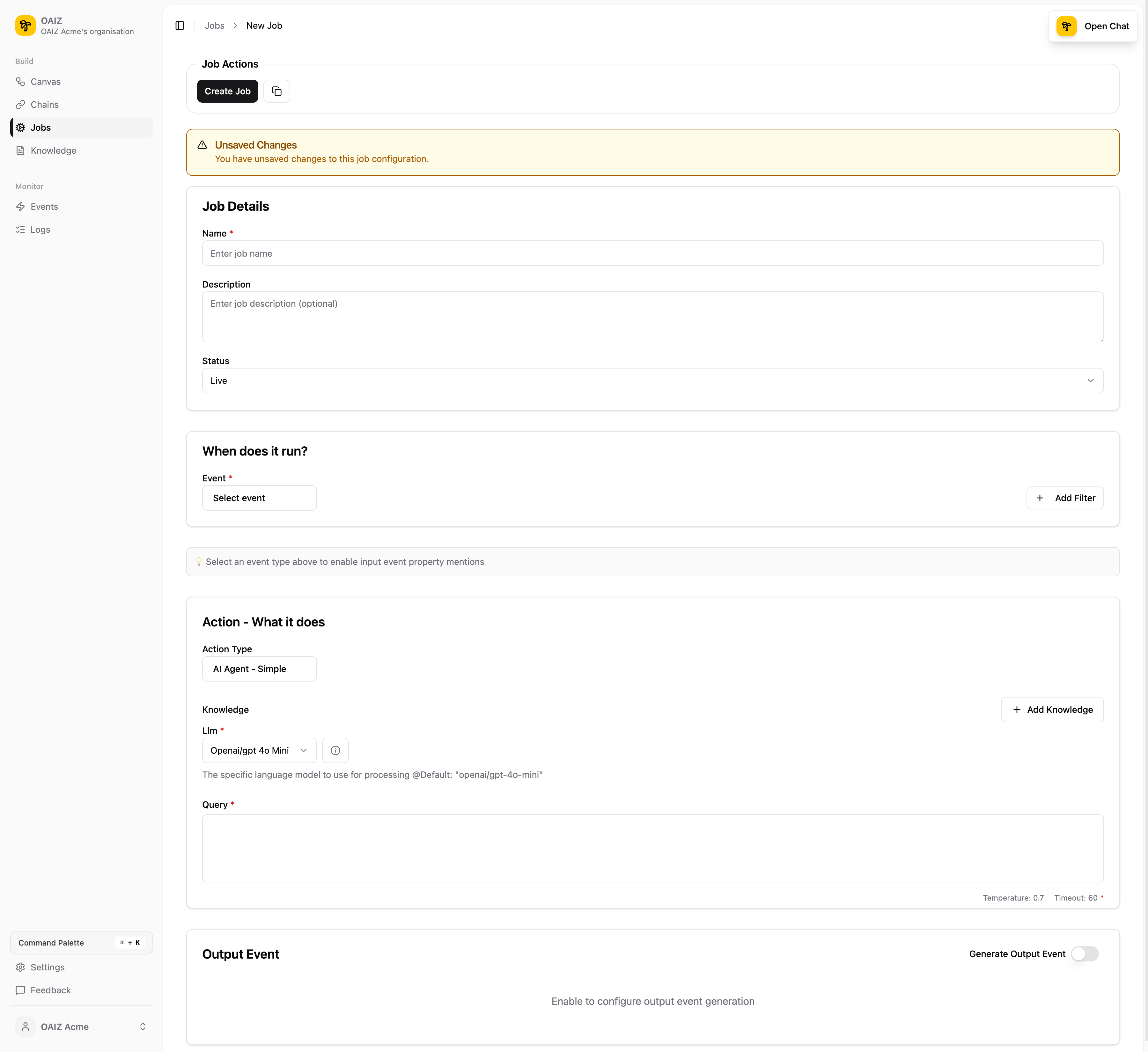
Task: Duplicate the job using the copy icon
Action: (x=277, y=91)
